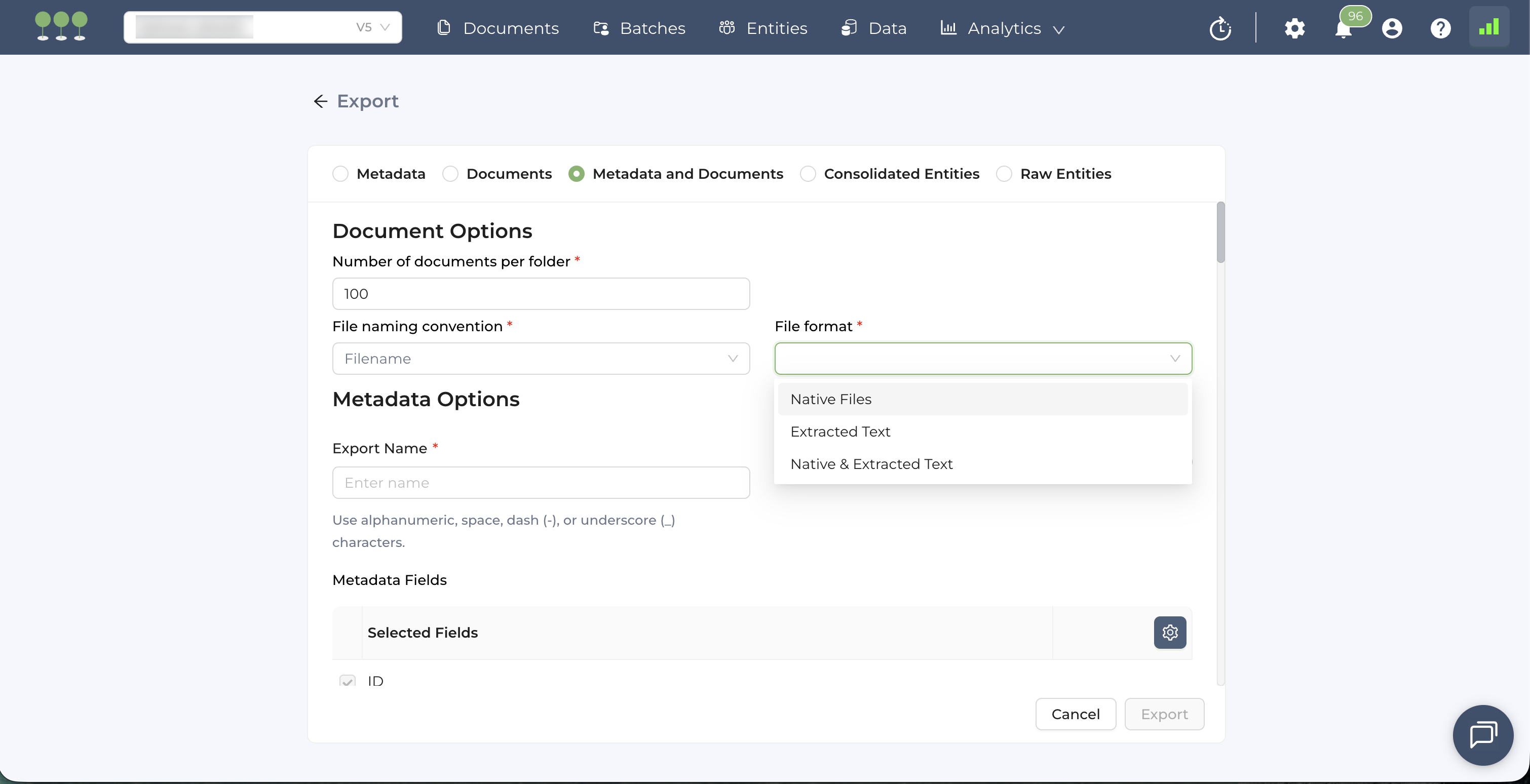Open the user account profile icon
This screenshot has width=1530, height=784.
(1392, 28)
